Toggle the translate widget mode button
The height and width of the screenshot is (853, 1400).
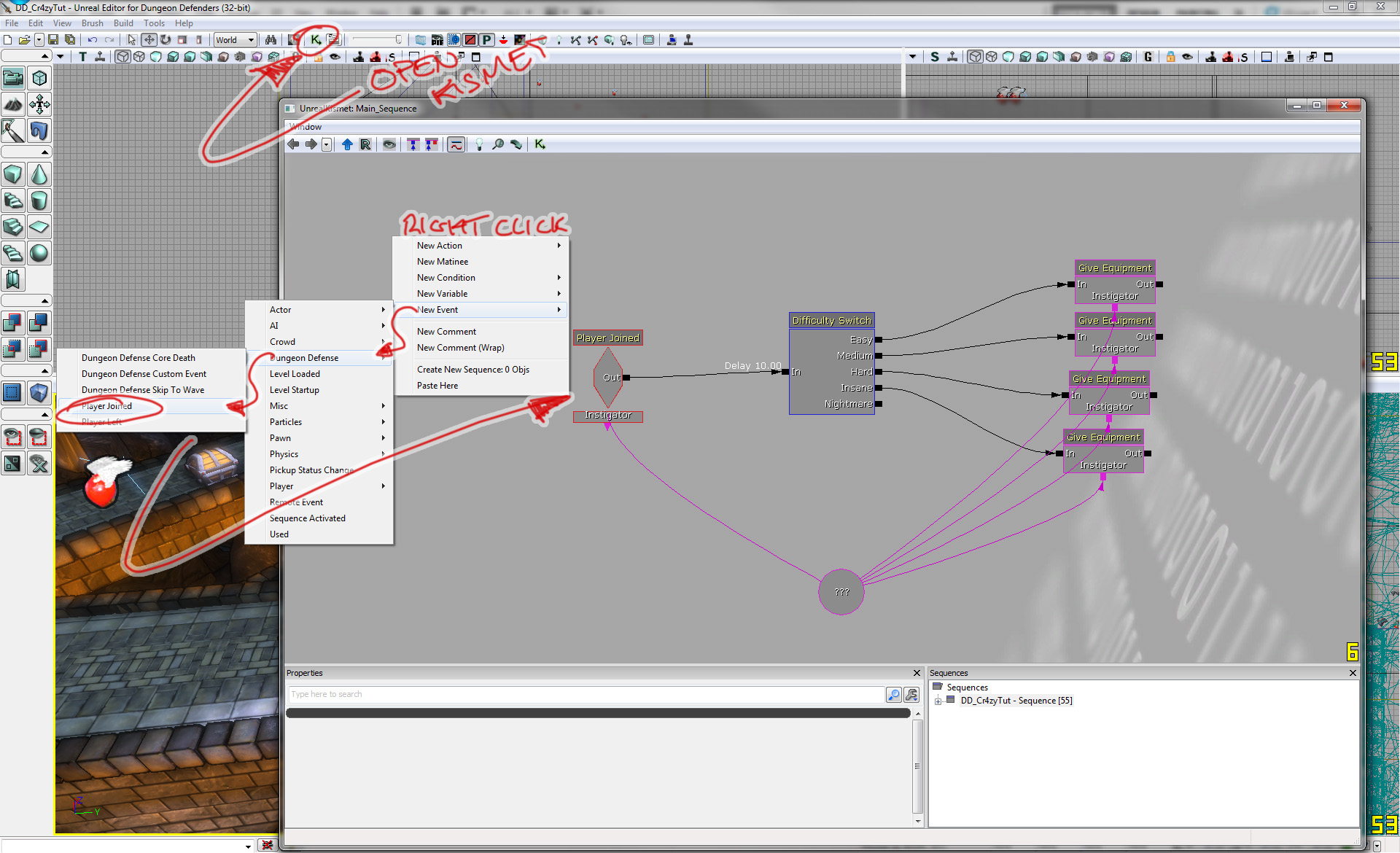[x=149, y=40]
